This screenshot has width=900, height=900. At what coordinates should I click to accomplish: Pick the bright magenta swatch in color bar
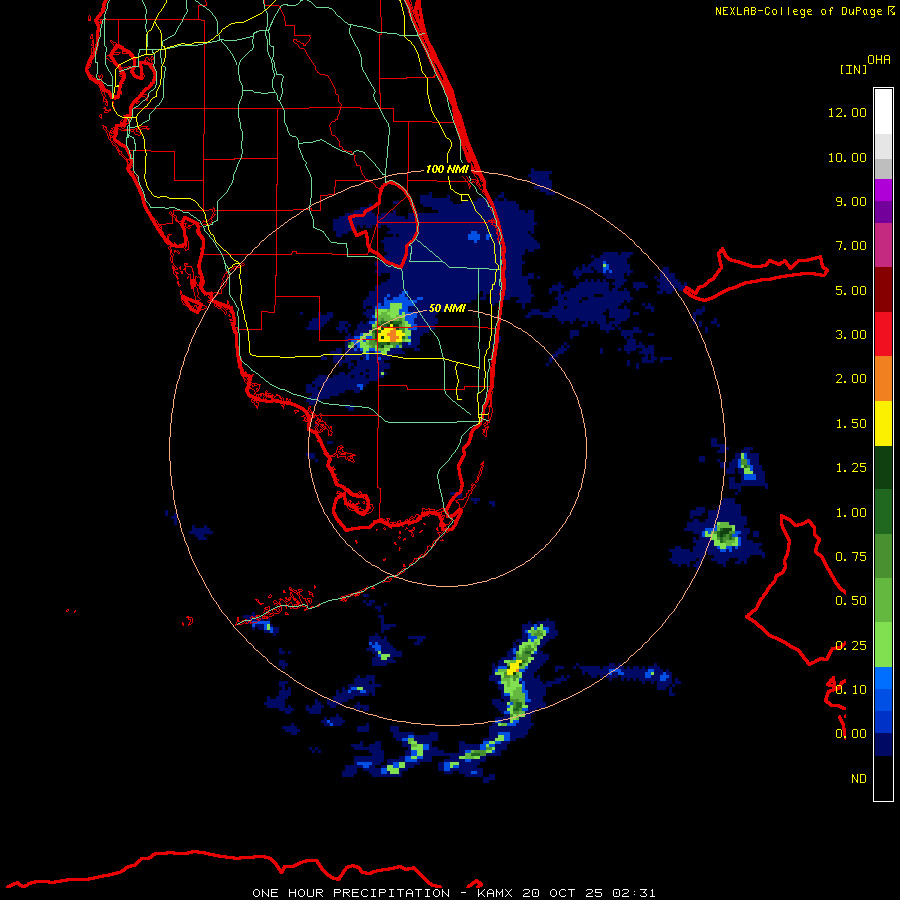coord(883,190)
